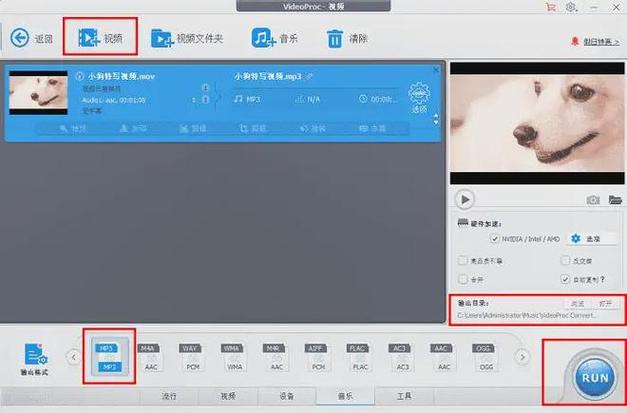Choose the AAC-labeled output format
The width and height of the screenshot is (627, 413).
click(443, 357)
